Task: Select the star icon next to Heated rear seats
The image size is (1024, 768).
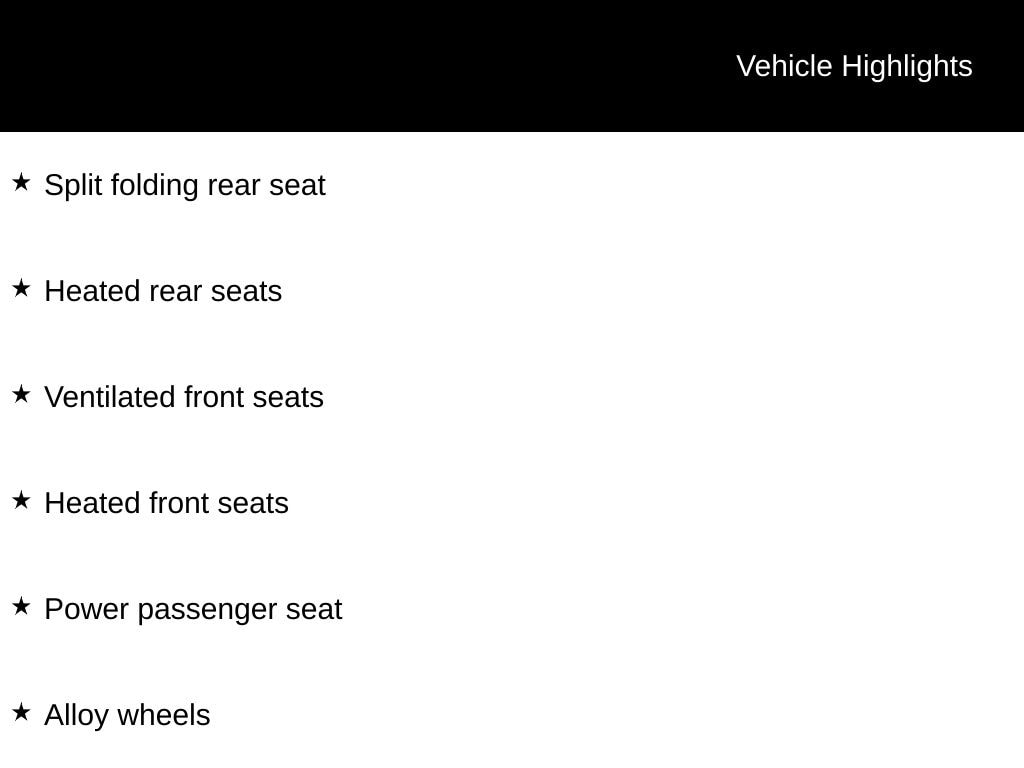Action: 21,288
